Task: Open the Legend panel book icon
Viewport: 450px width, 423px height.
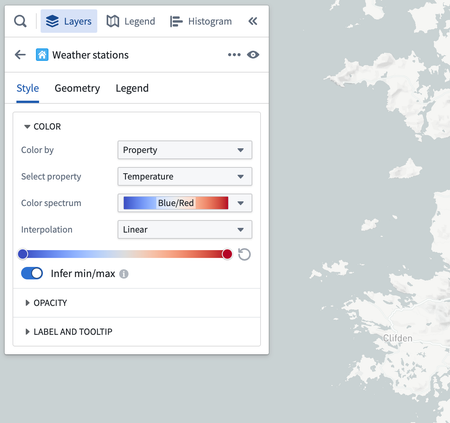Action: (113, 21)
